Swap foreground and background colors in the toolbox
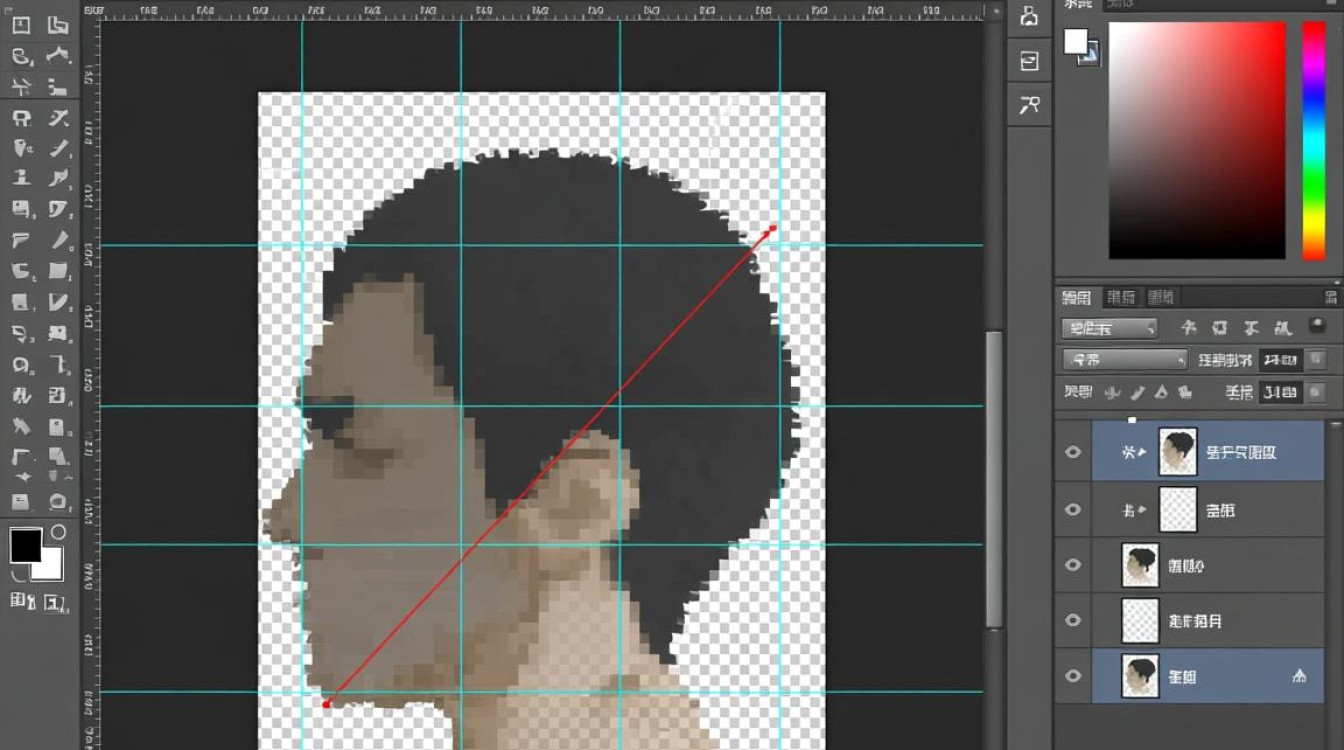The width and height of the screenshot is (1344, 750). pyautogui.click(x=58, y=532)
